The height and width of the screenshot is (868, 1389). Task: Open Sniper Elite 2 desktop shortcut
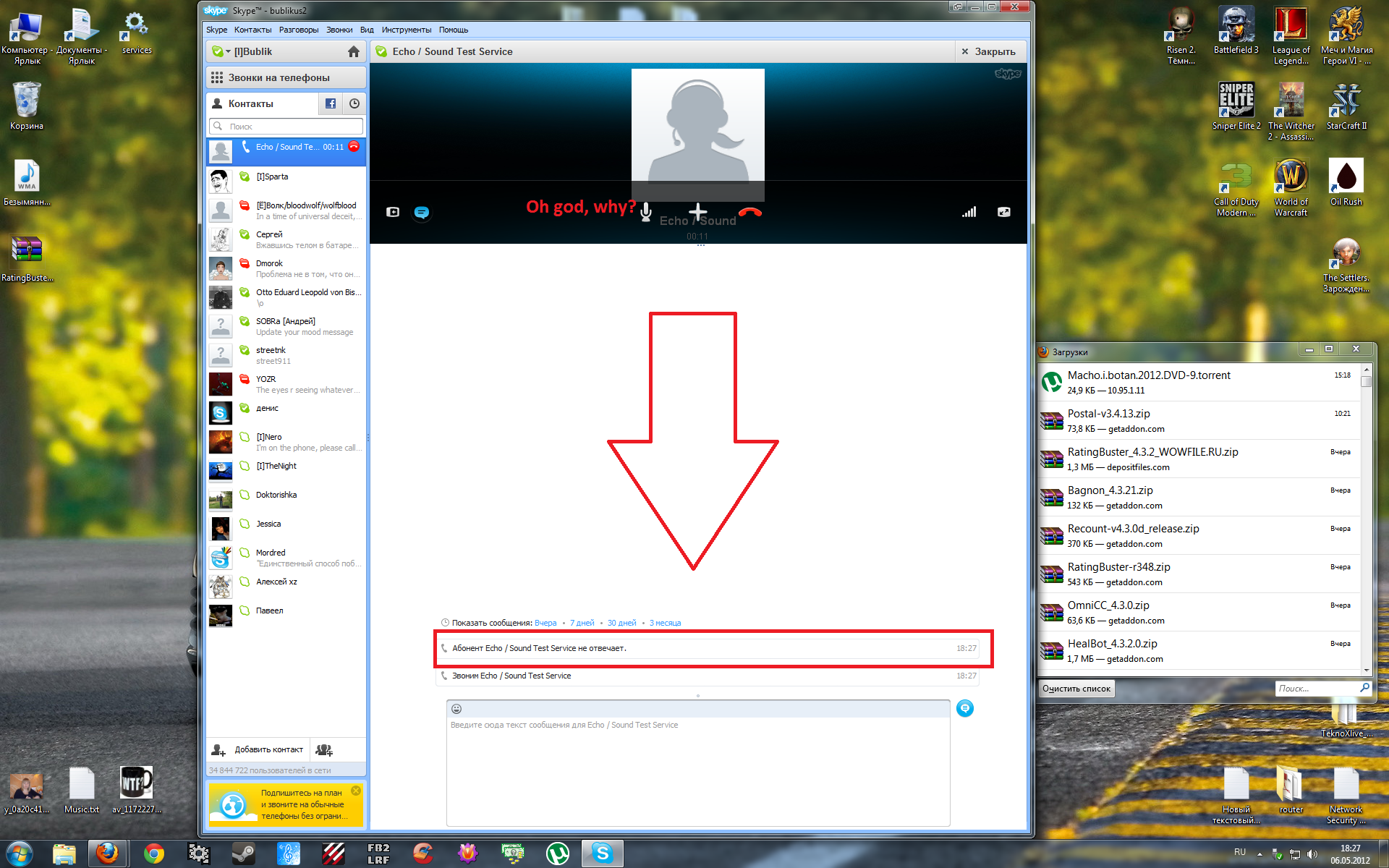[1236, 106]
